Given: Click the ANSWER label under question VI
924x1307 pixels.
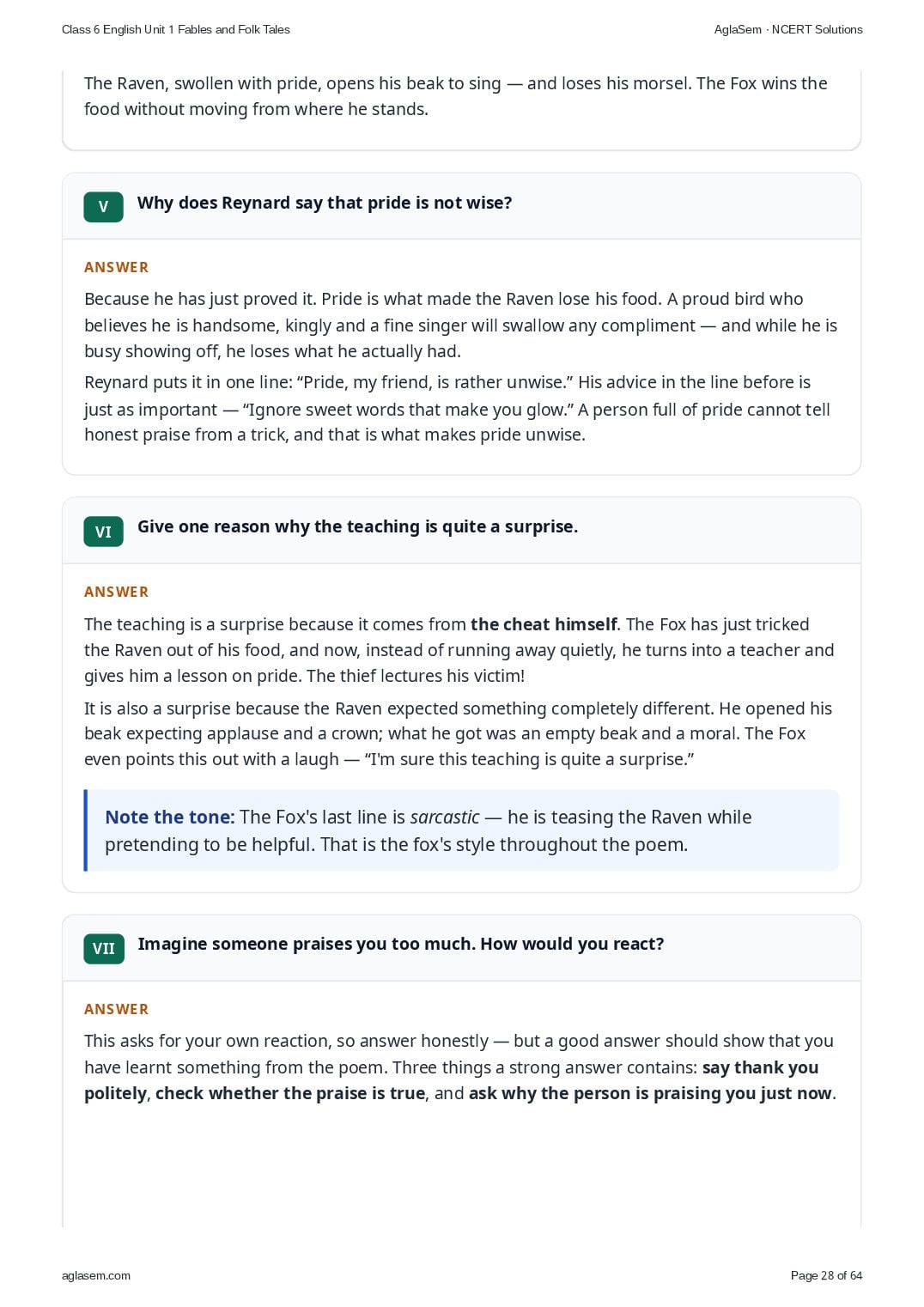Looking at the screenshot, I should tap(116, 592).
